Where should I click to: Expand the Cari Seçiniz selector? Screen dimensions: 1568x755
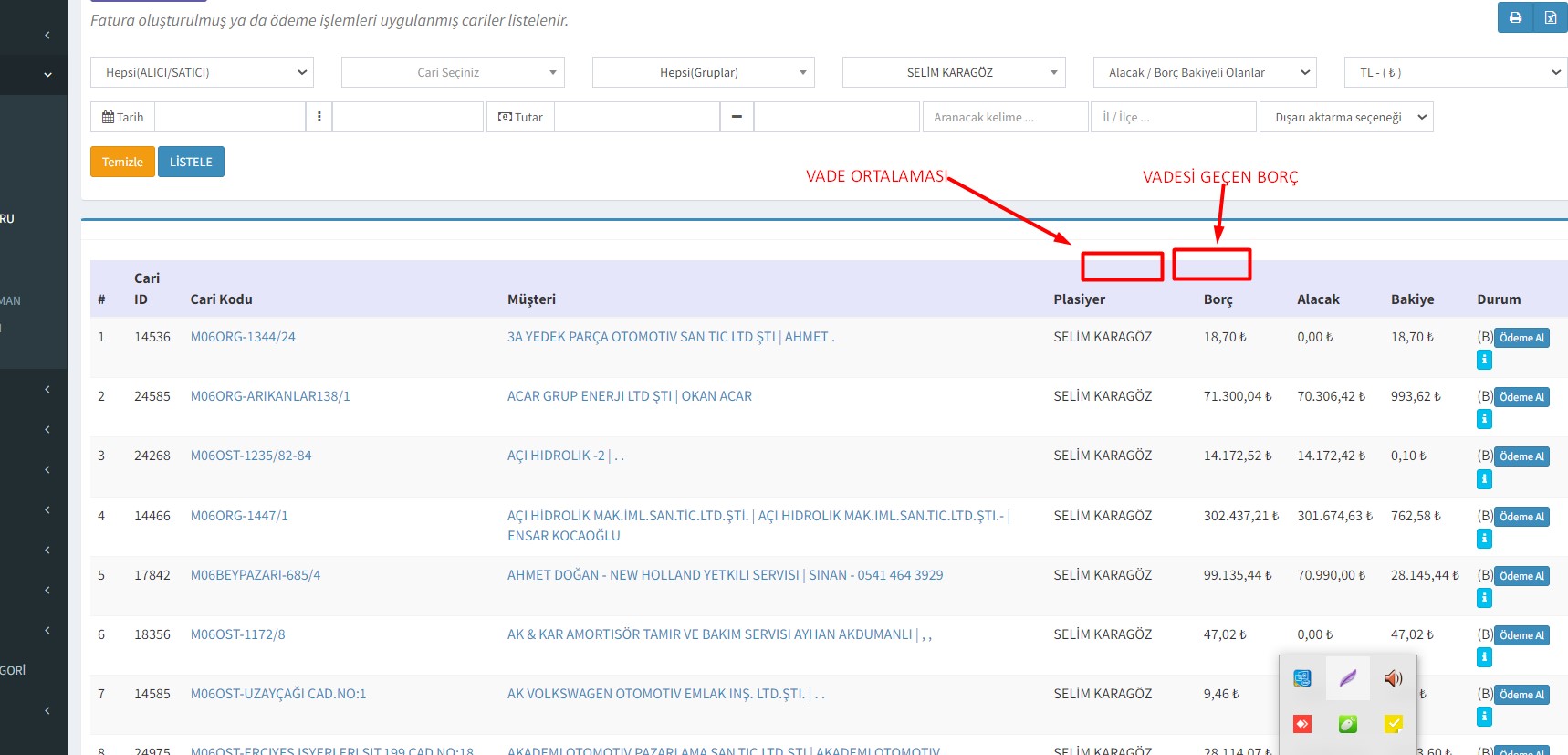click(453, 72)
